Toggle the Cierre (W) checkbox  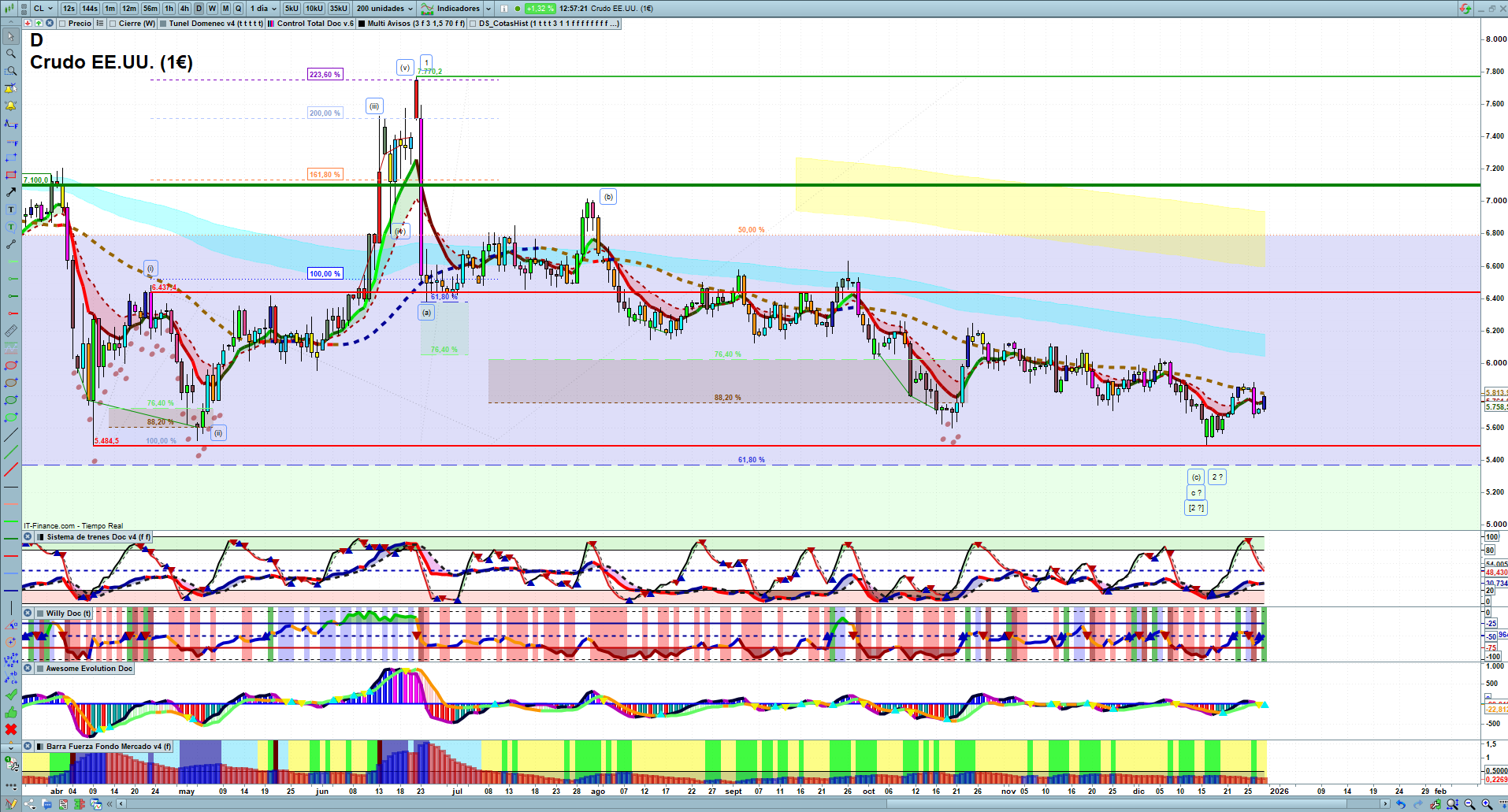pos(113,24)
